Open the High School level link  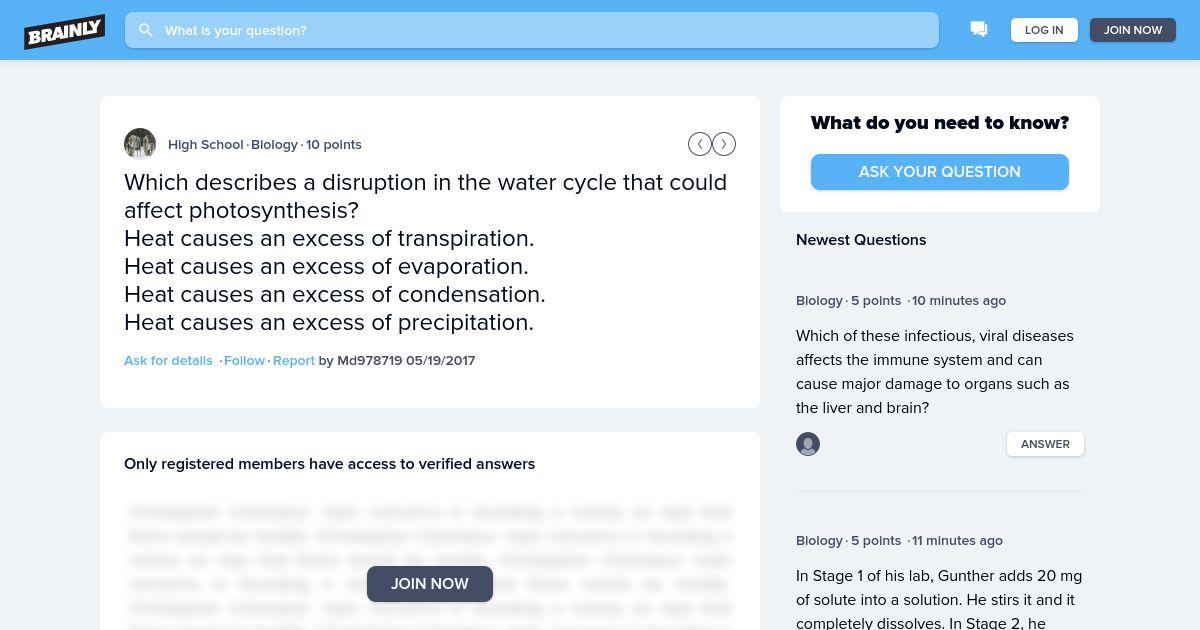(206, 144)
